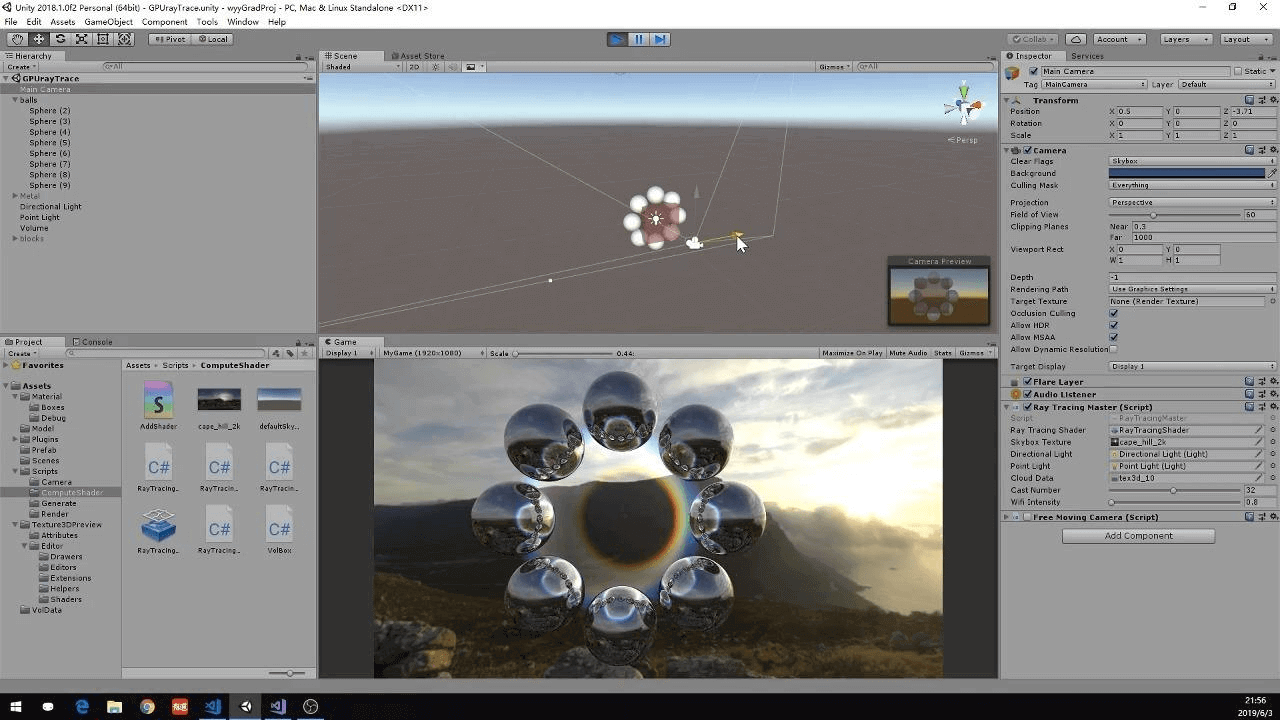Image resolution: width=1280 pixels, height=720 pixels.
Task: Switch to the Console tab
Action: tap(92, 342)
